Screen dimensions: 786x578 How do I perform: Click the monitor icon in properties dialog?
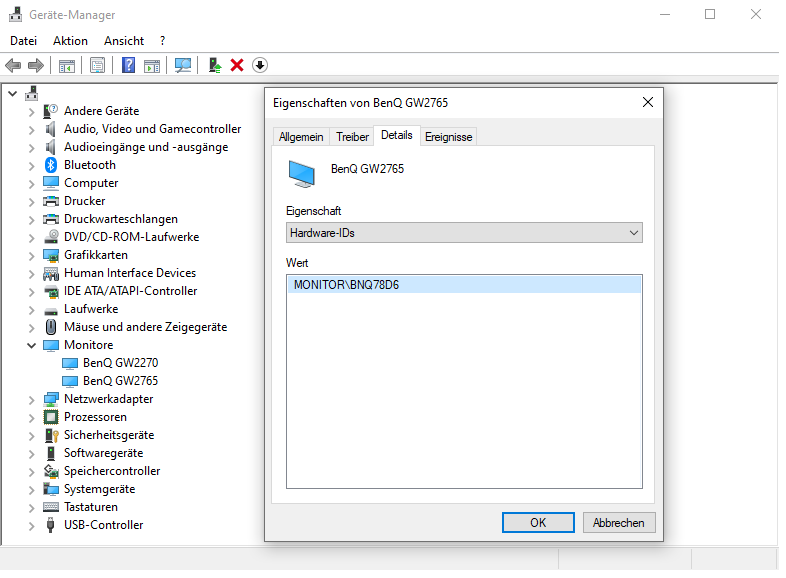(301, 174)
